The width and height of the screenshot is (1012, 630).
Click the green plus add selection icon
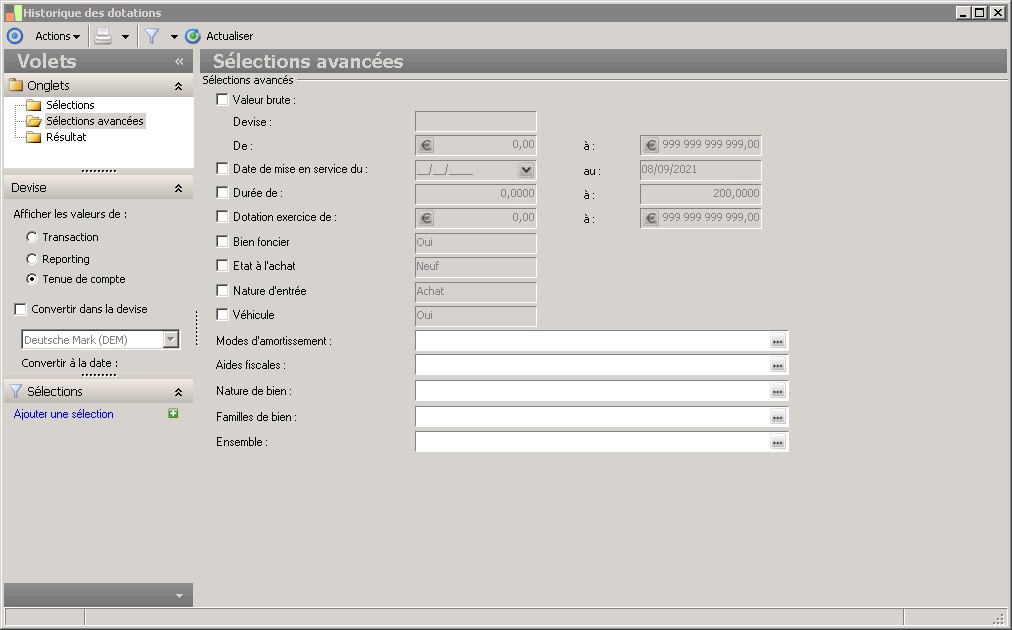click(173, 413)
